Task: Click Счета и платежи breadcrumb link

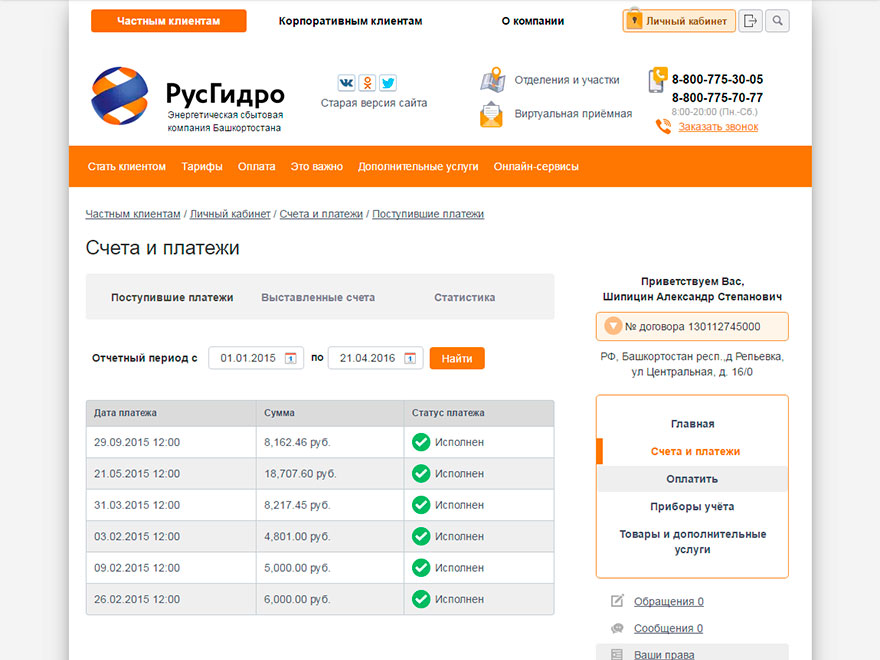Action: (x=321, y=214)
